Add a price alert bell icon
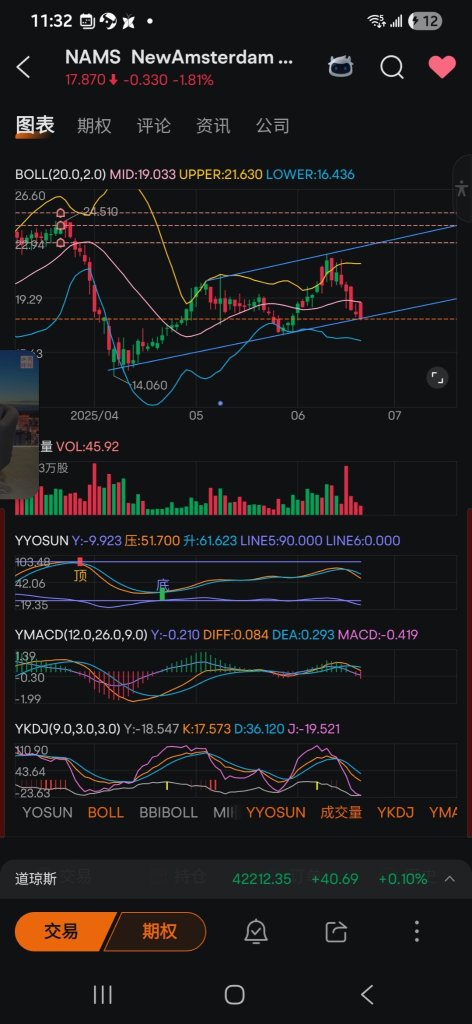Screen dimensions: 472x1024 (x=256, y=931)
